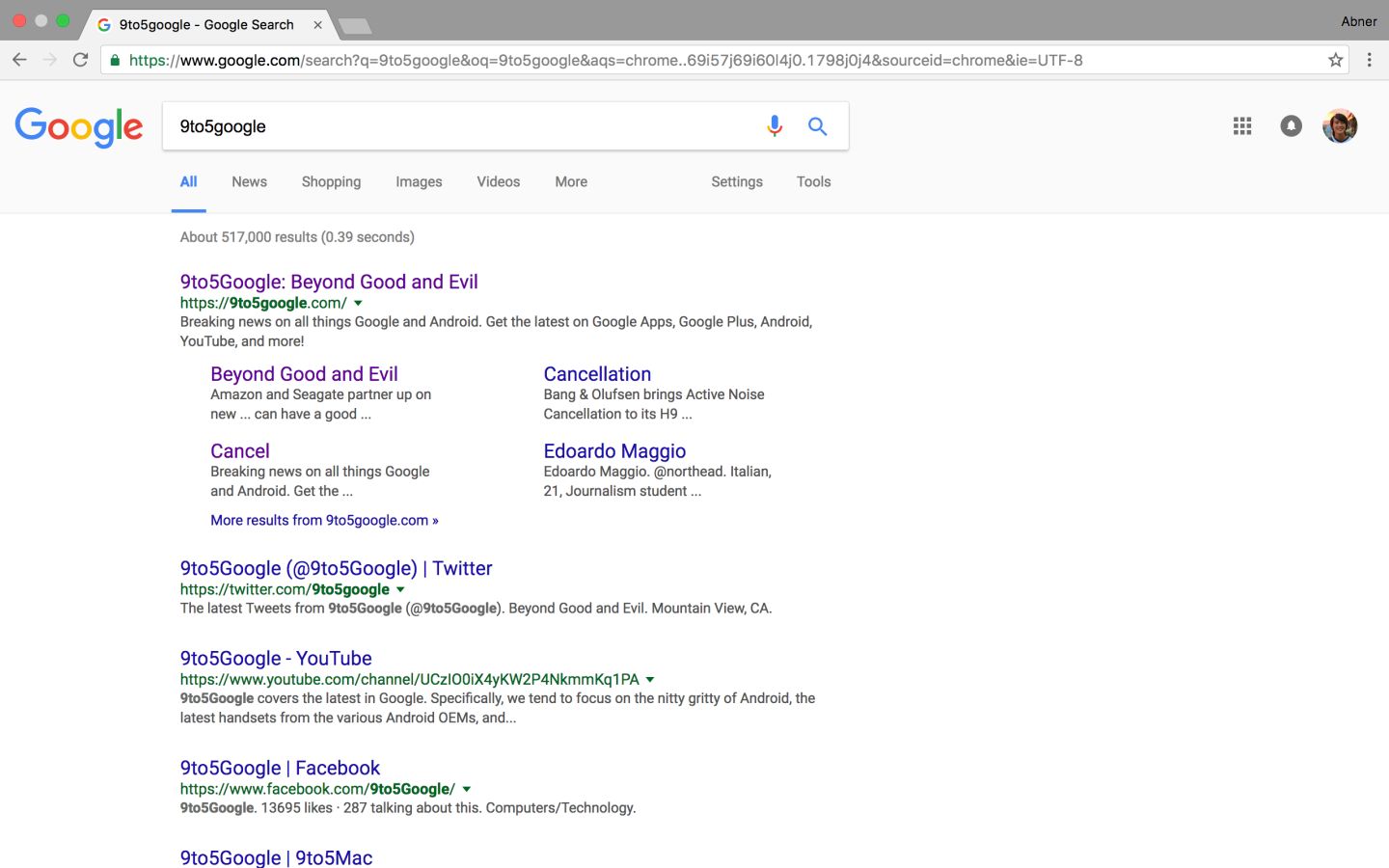Click the Google logo
Screen dimensions: 1389x868
click(x=79, y=127)
